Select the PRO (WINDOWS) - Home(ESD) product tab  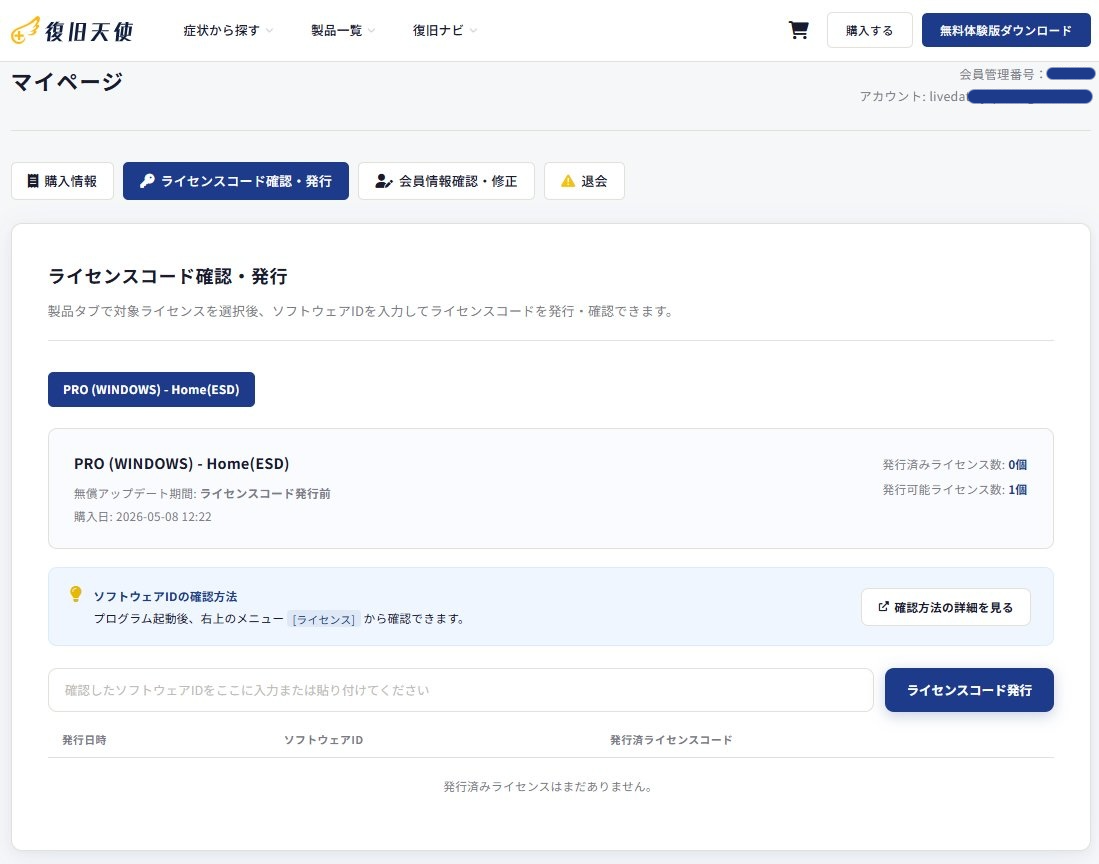tap(151, 389)
